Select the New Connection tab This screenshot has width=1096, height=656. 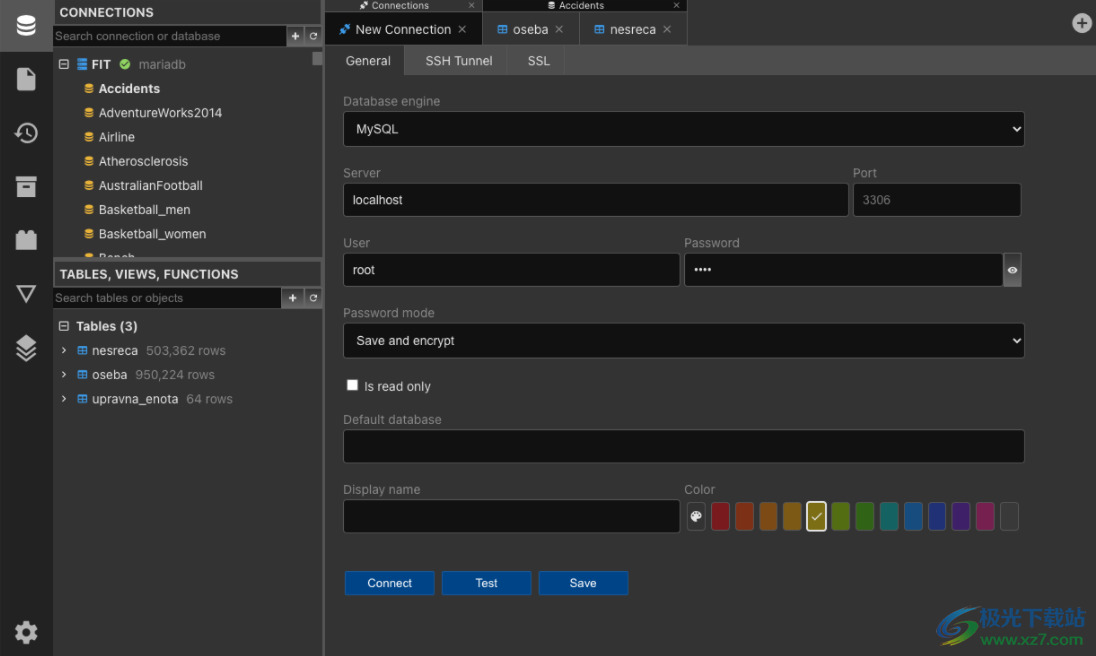[403, 29]
